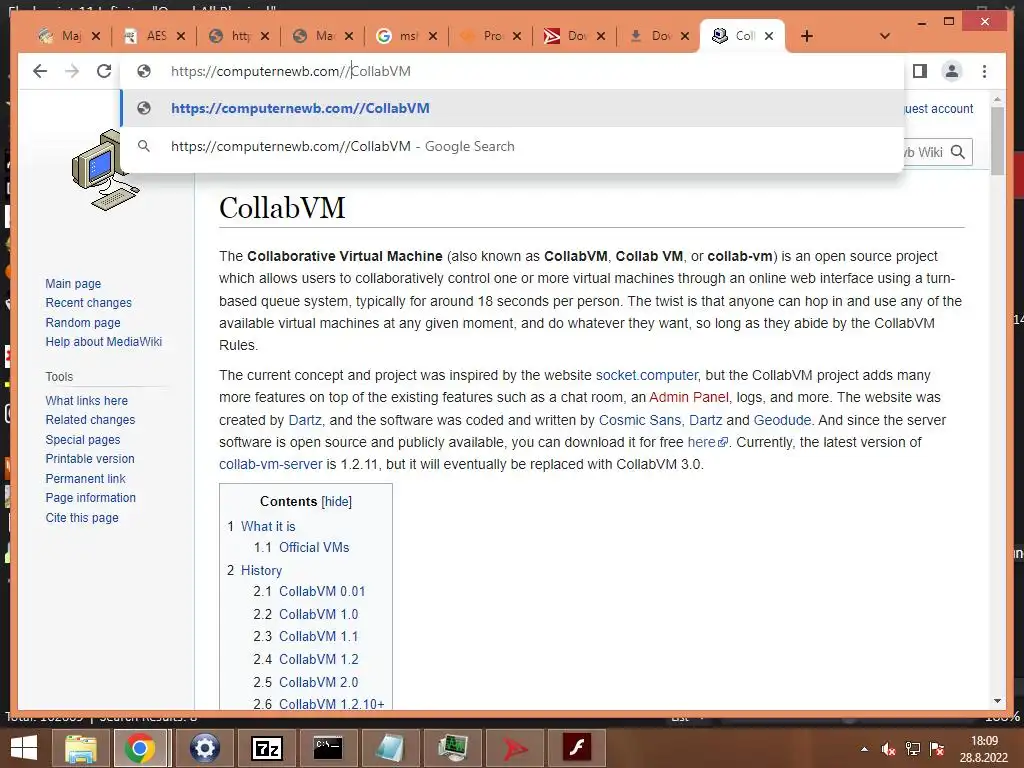The image size is (1024, 768).
Task: Click the browser forward arrow
Action: coord(72,71)
